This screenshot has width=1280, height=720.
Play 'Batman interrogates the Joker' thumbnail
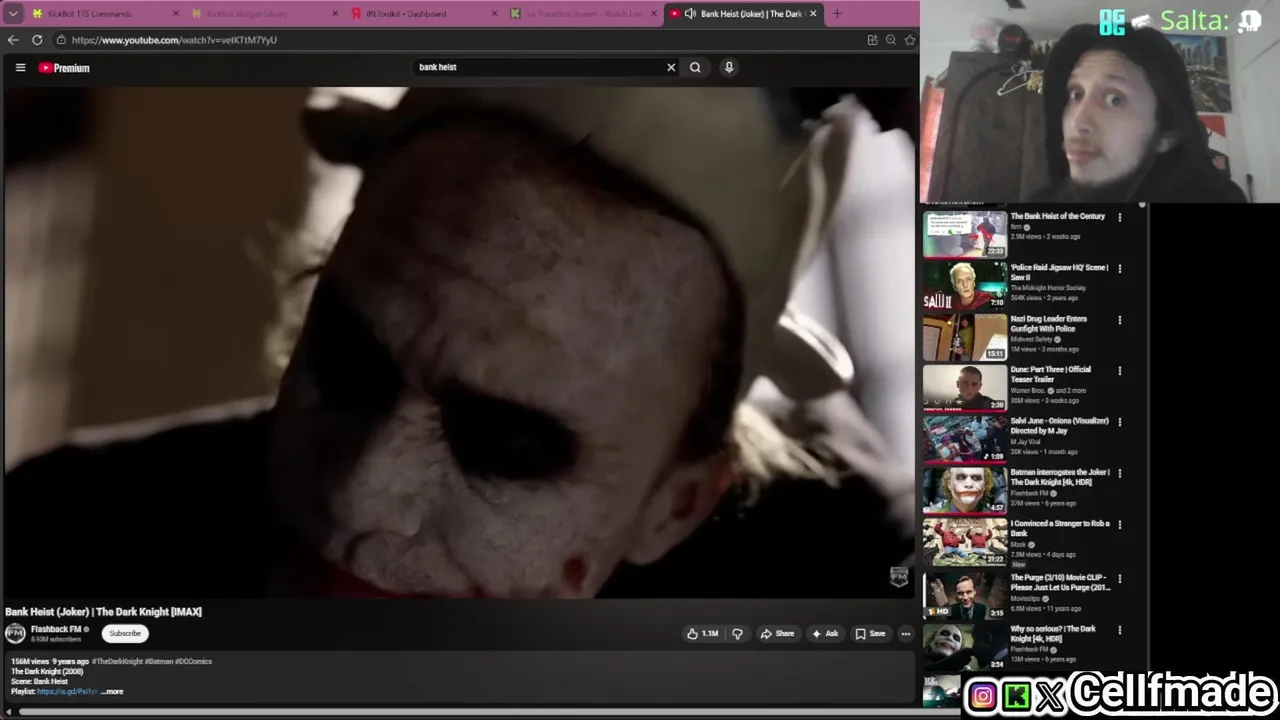(965, 490)
